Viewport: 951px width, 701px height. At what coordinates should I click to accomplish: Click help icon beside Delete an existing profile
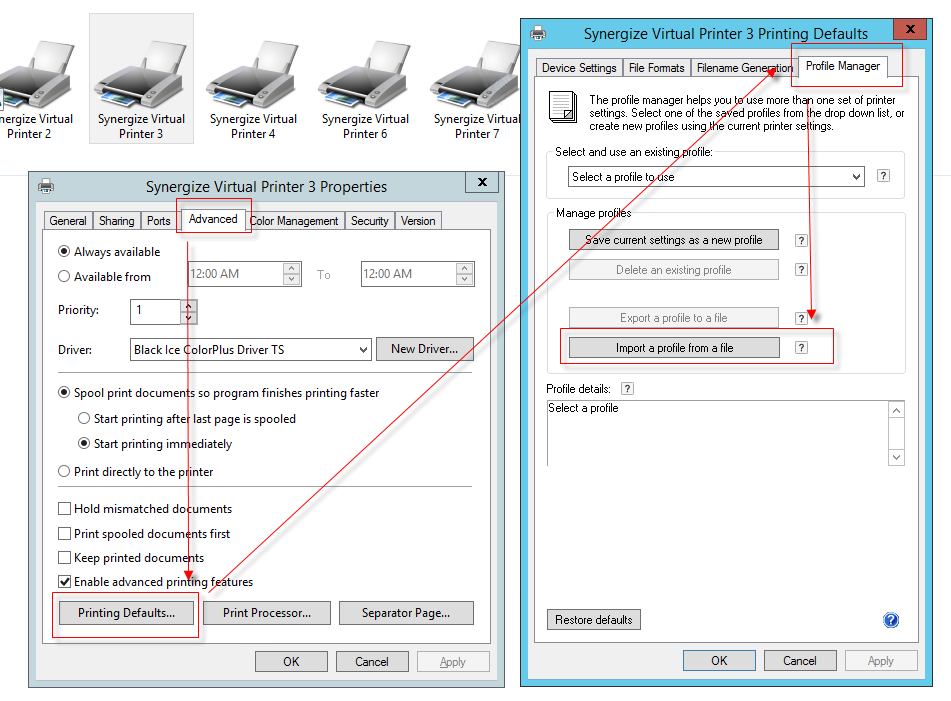point(801,269)
